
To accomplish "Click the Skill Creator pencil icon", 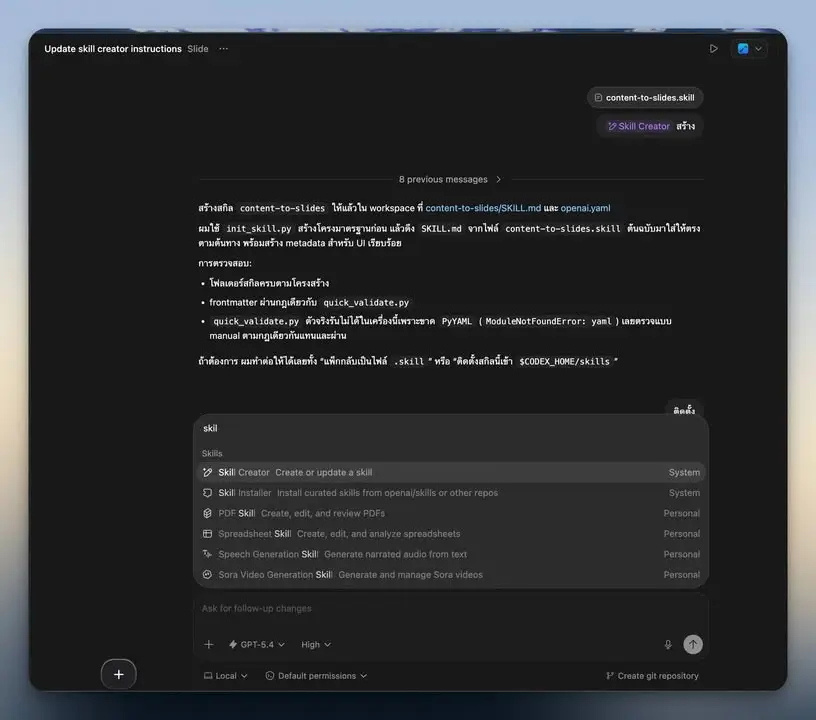I will click(x=207, y=472).
